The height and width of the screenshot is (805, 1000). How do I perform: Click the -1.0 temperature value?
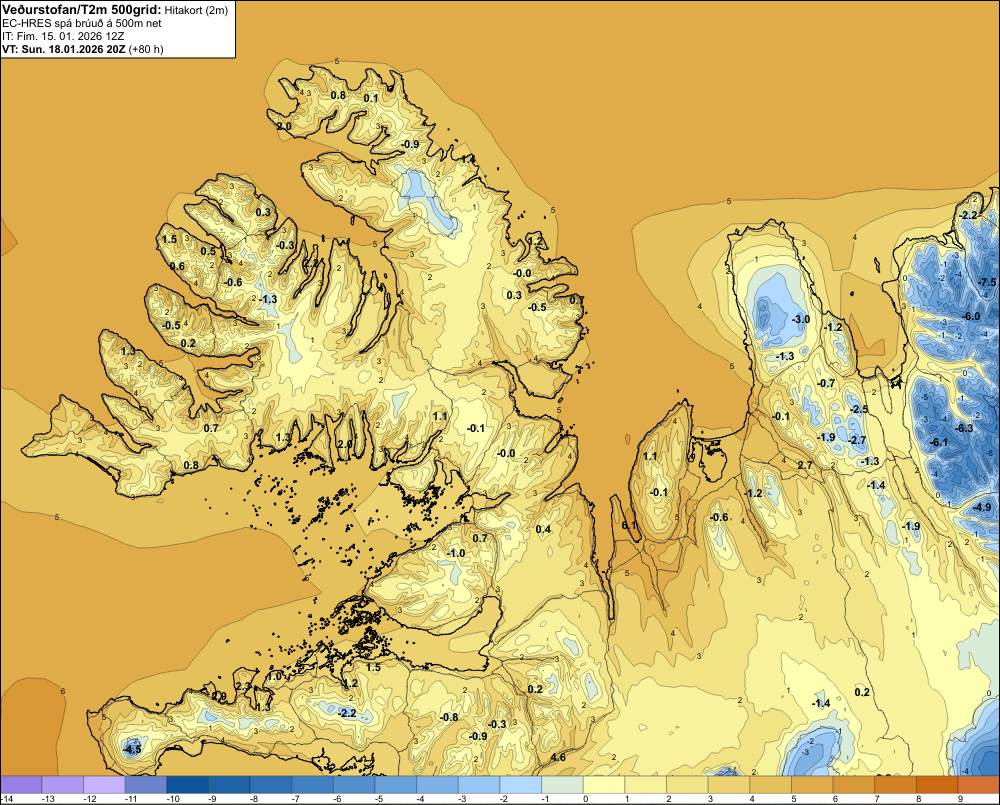[x=456, y=553]
